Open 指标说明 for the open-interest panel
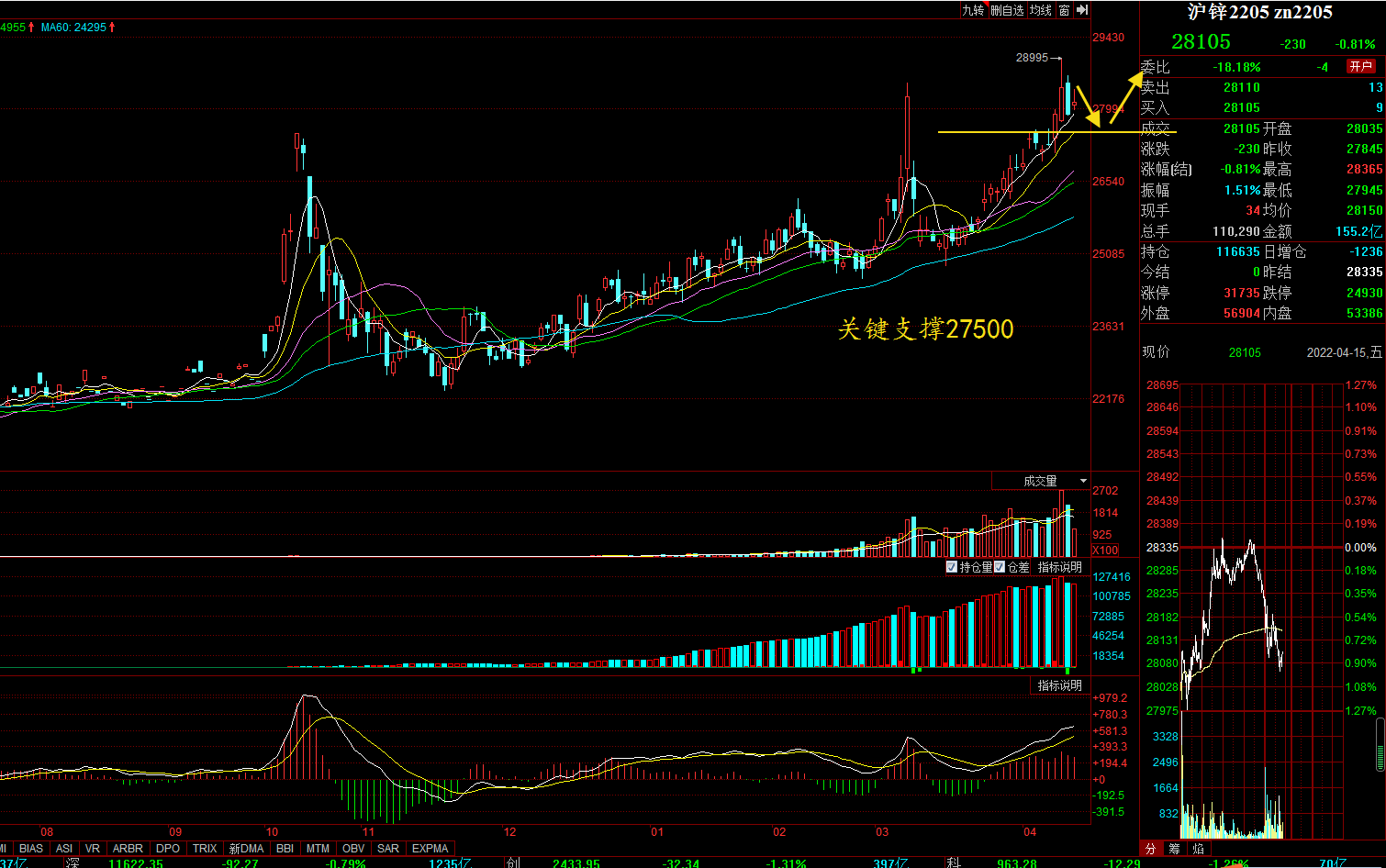1386x868 pixels. point(1060,567)
